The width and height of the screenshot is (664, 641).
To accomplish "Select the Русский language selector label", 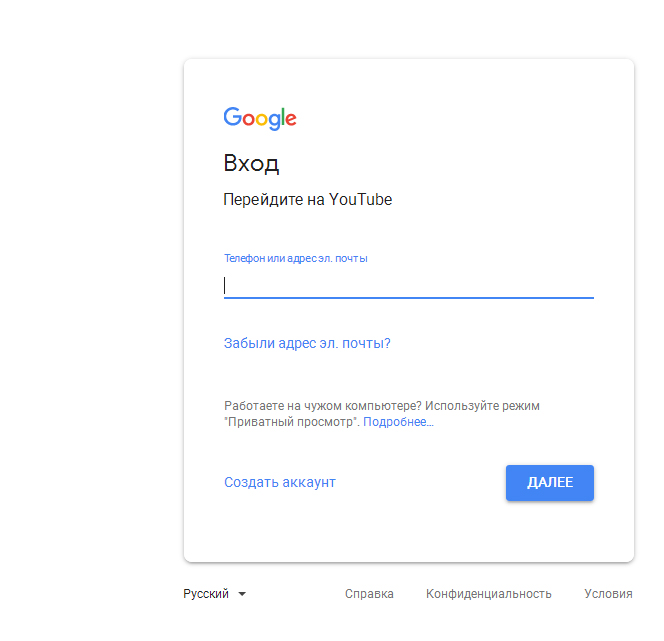I will 206,594.
